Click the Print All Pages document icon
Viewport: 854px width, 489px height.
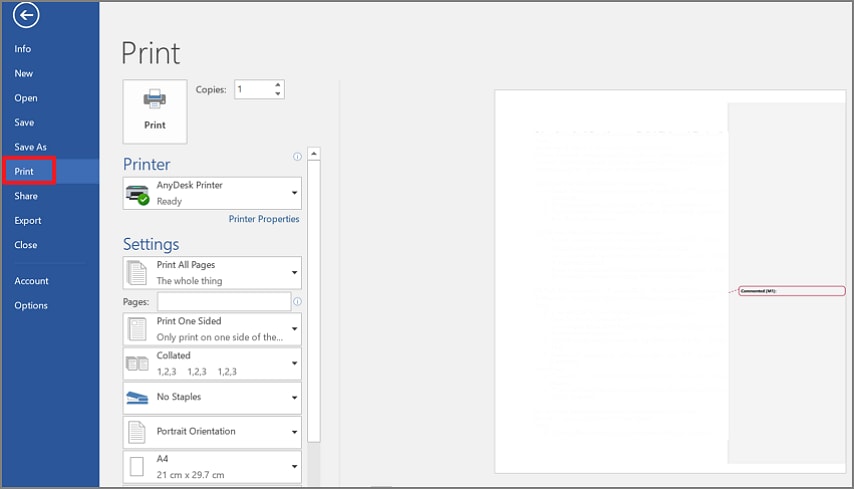[137, 273]
